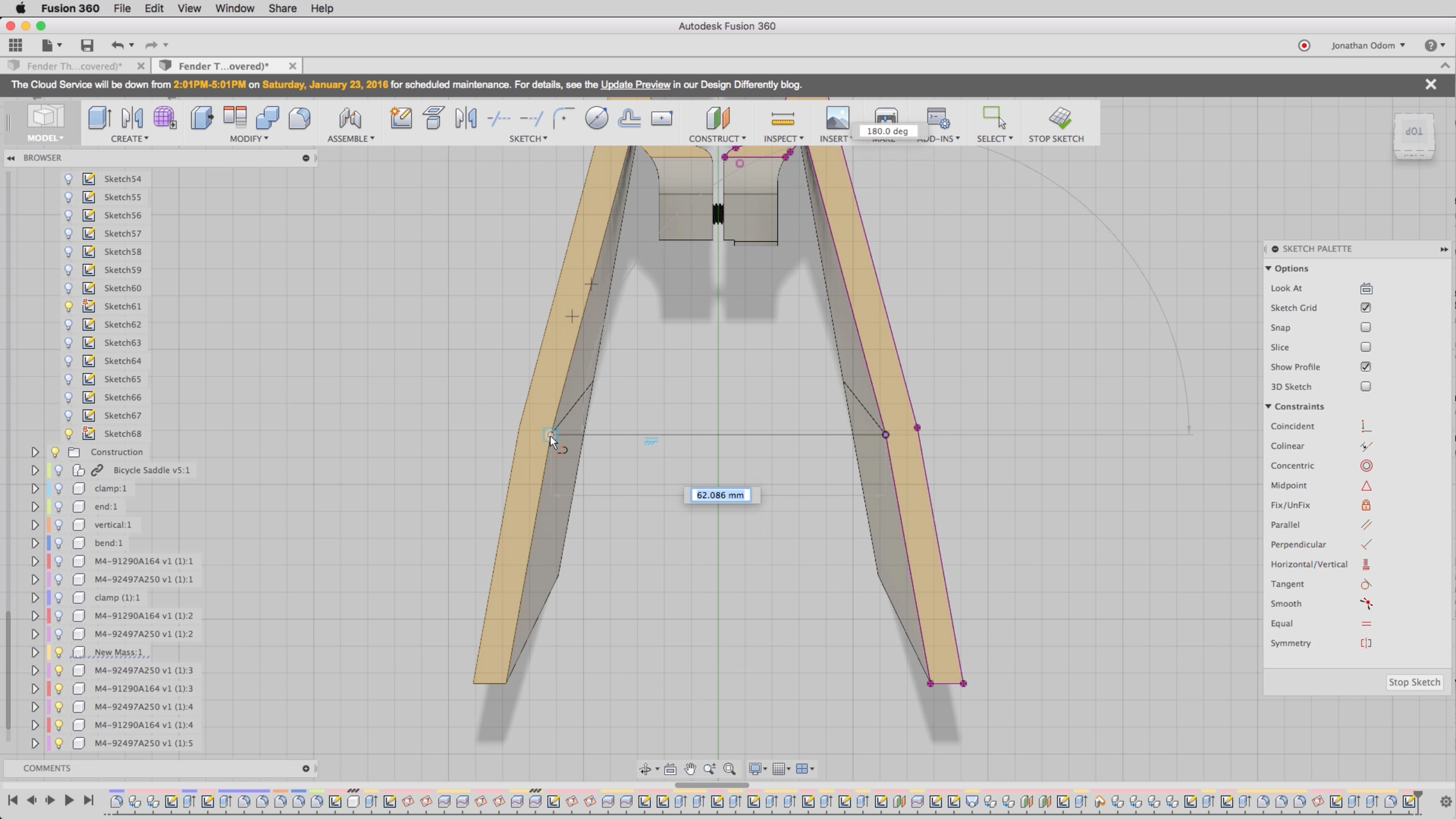Uncheck the Sketch Grid checkbox
1456x819 pixels.
[x=1365, y=308]
